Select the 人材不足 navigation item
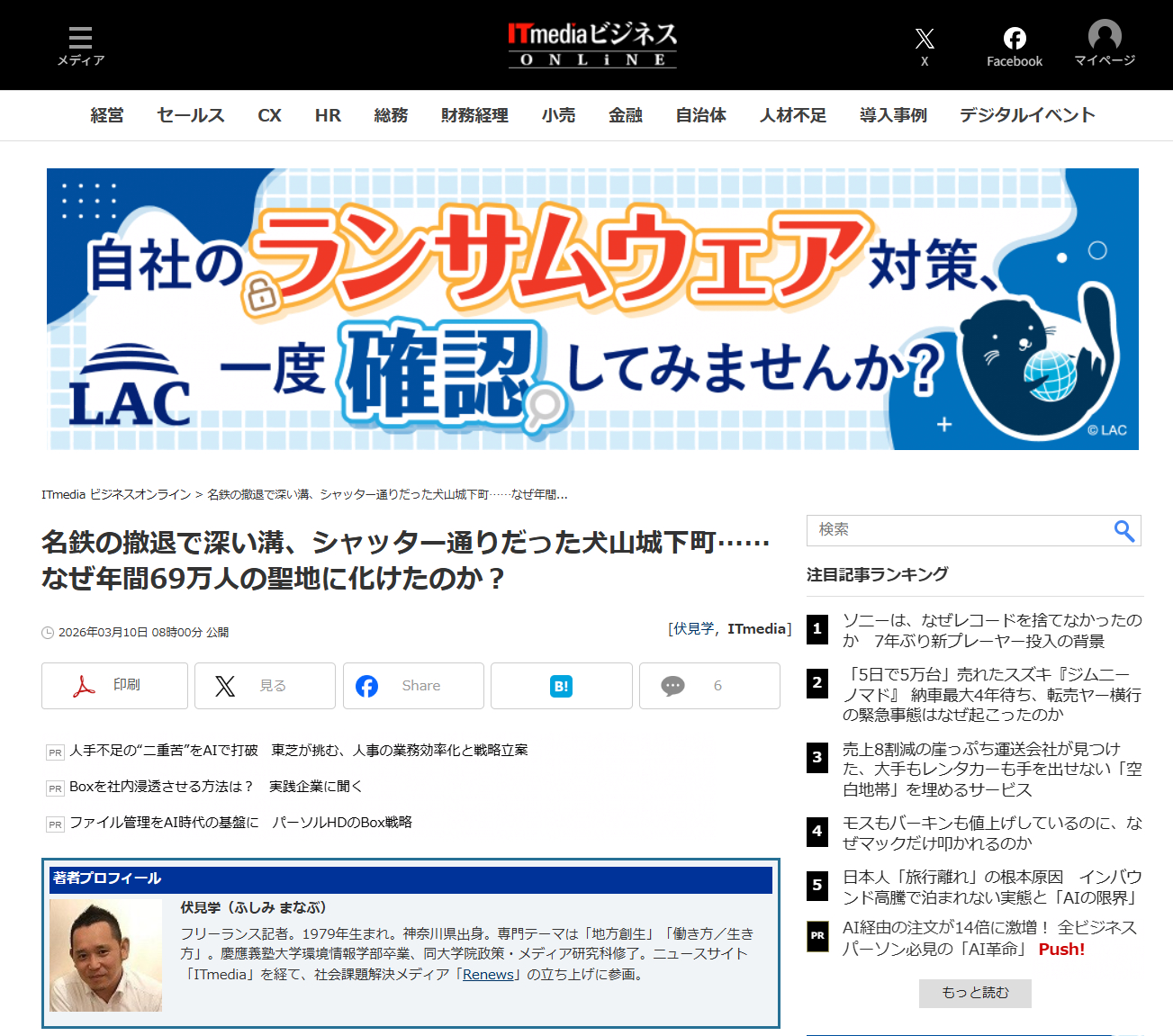 [x=792, y=115]
